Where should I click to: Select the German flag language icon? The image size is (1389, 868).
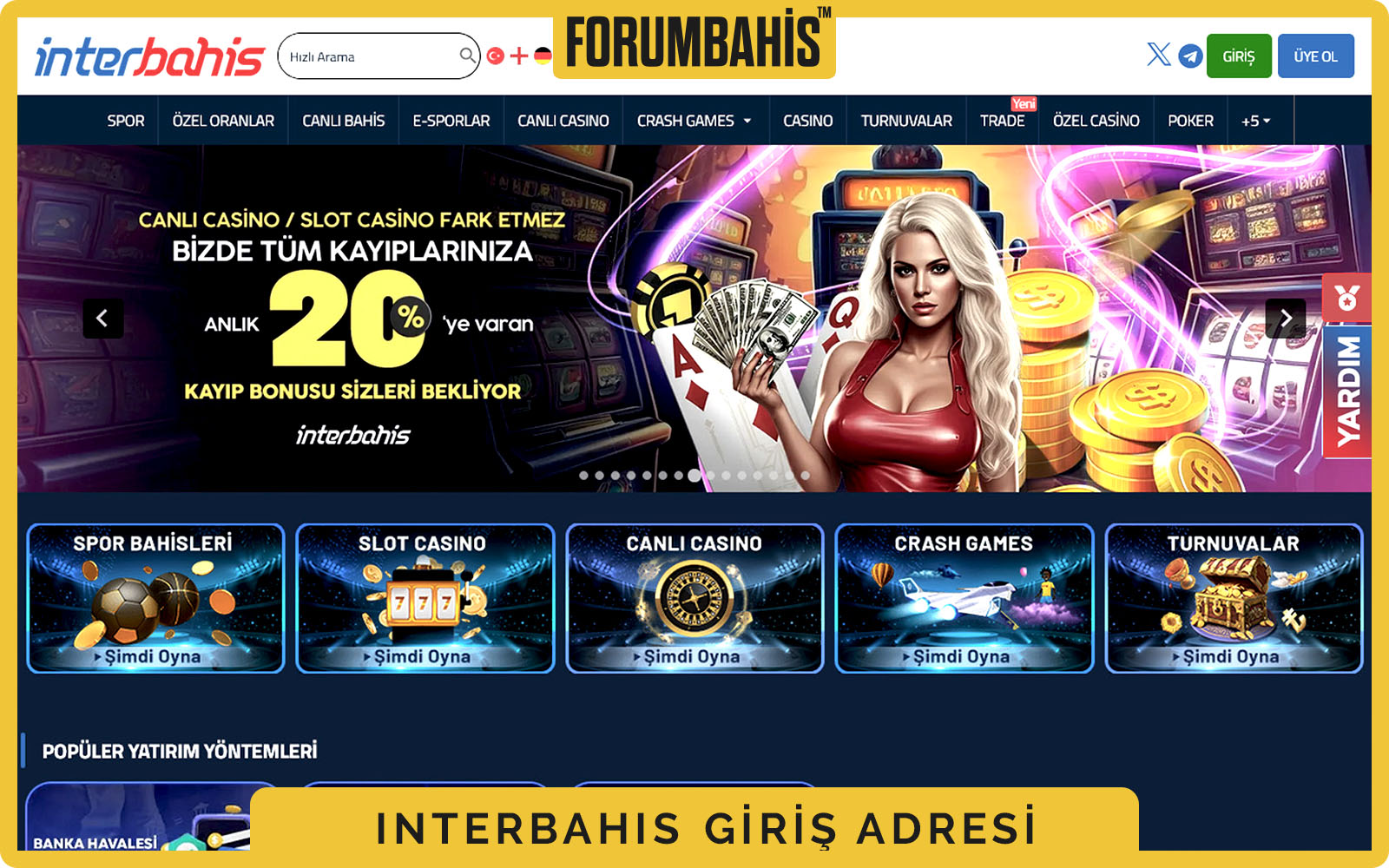pos(543,56)
